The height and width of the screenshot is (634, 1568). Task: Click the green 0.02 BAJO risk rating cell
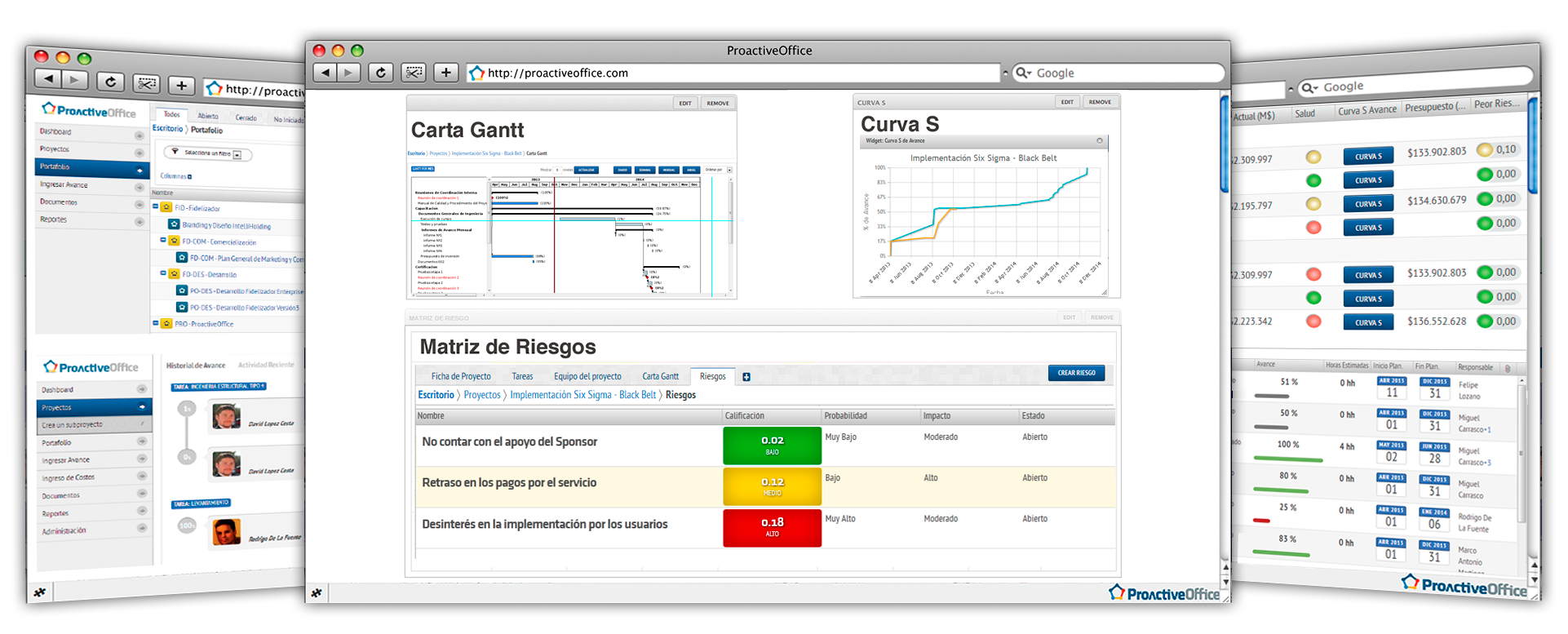772,445
